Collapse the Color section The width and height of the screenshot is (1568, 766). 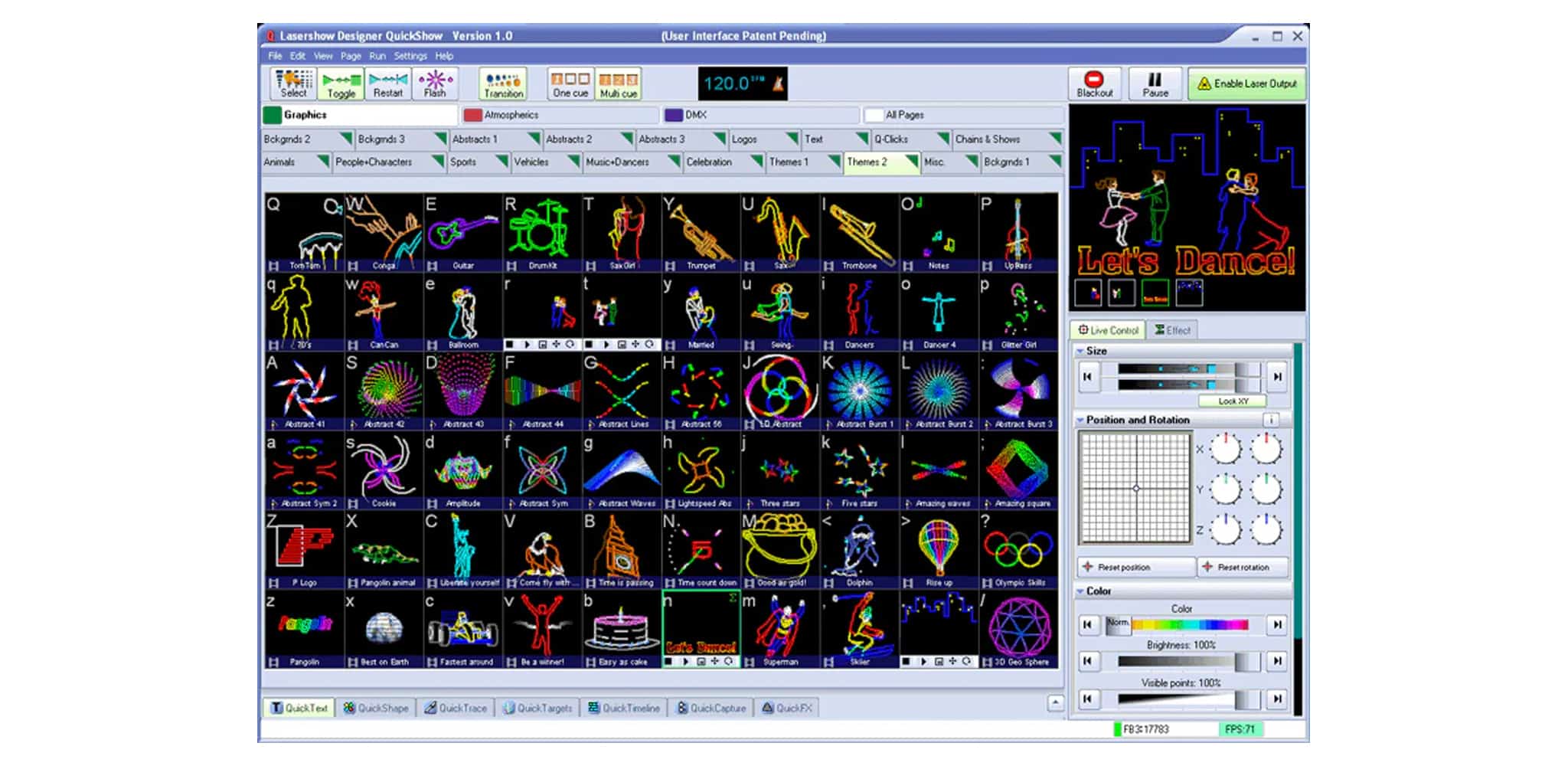(x=1080, y=591)
